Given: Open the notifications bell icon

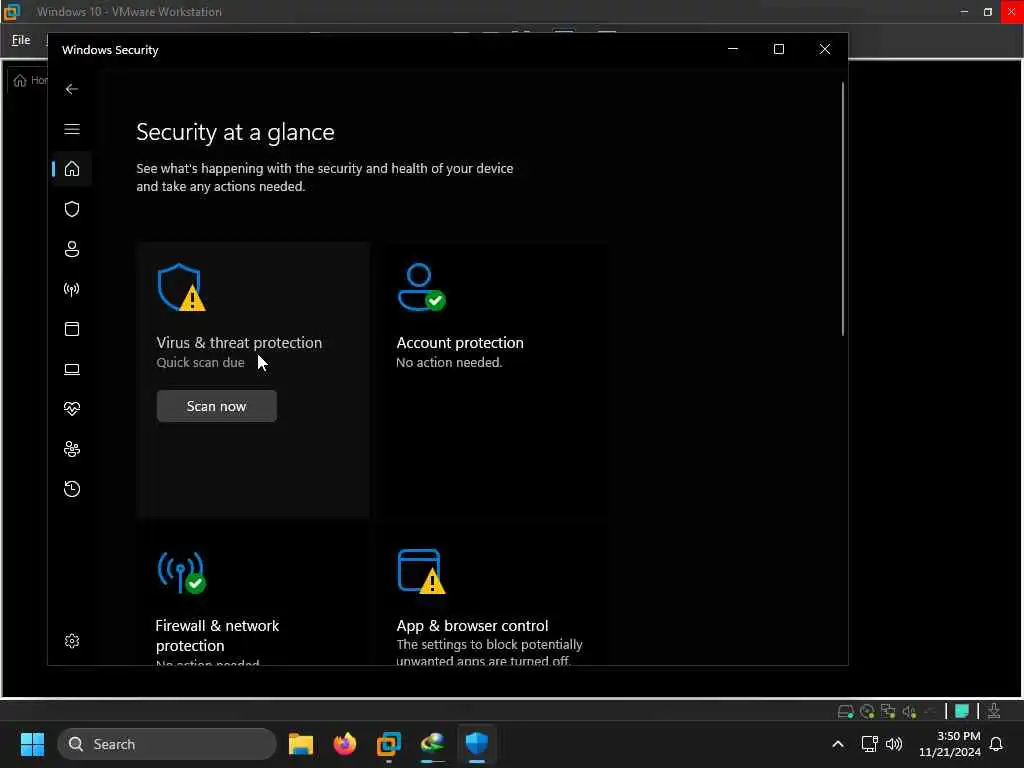Looking at the screenshot, I should tap(996, 744).
